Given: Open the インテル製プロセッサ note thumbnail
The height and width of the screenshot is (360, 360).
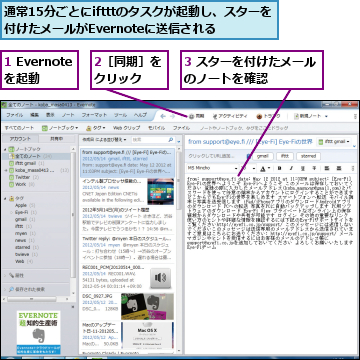Looking at the screenshot, I should click(x=161, y=191).
